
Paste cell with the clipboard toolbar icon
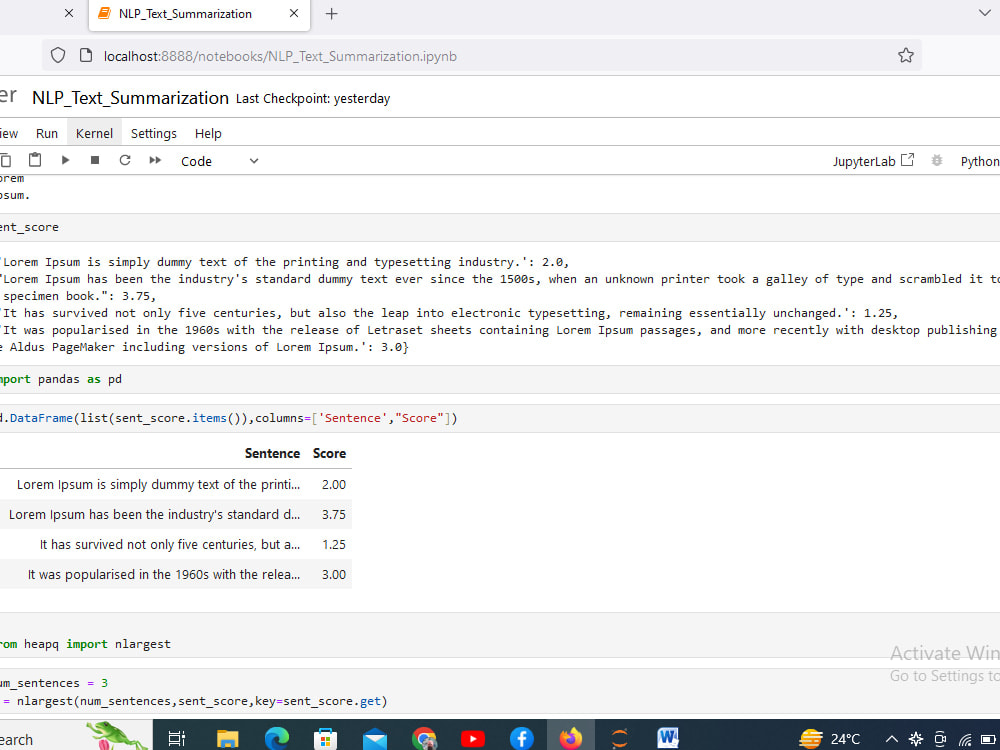pyautogui.click(x=35, y=159)
